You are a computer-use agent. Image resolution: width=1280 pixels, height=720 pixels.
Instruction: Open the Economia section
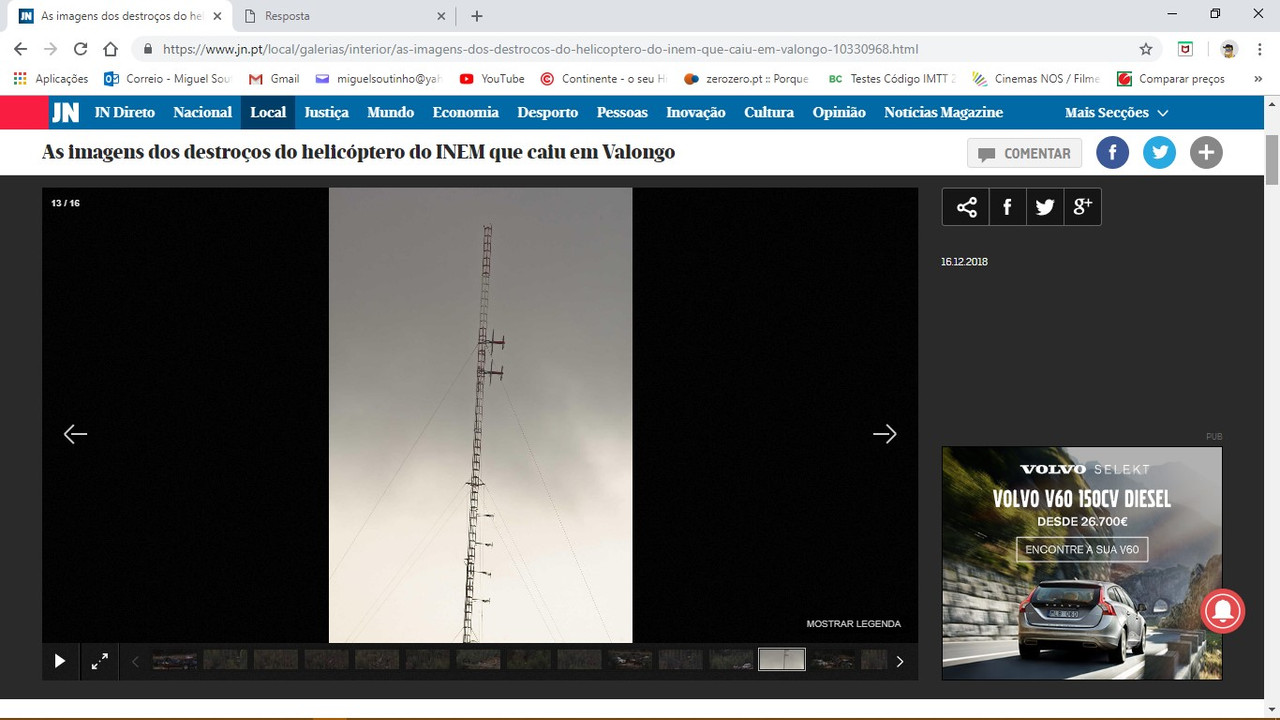pos(466,113)
